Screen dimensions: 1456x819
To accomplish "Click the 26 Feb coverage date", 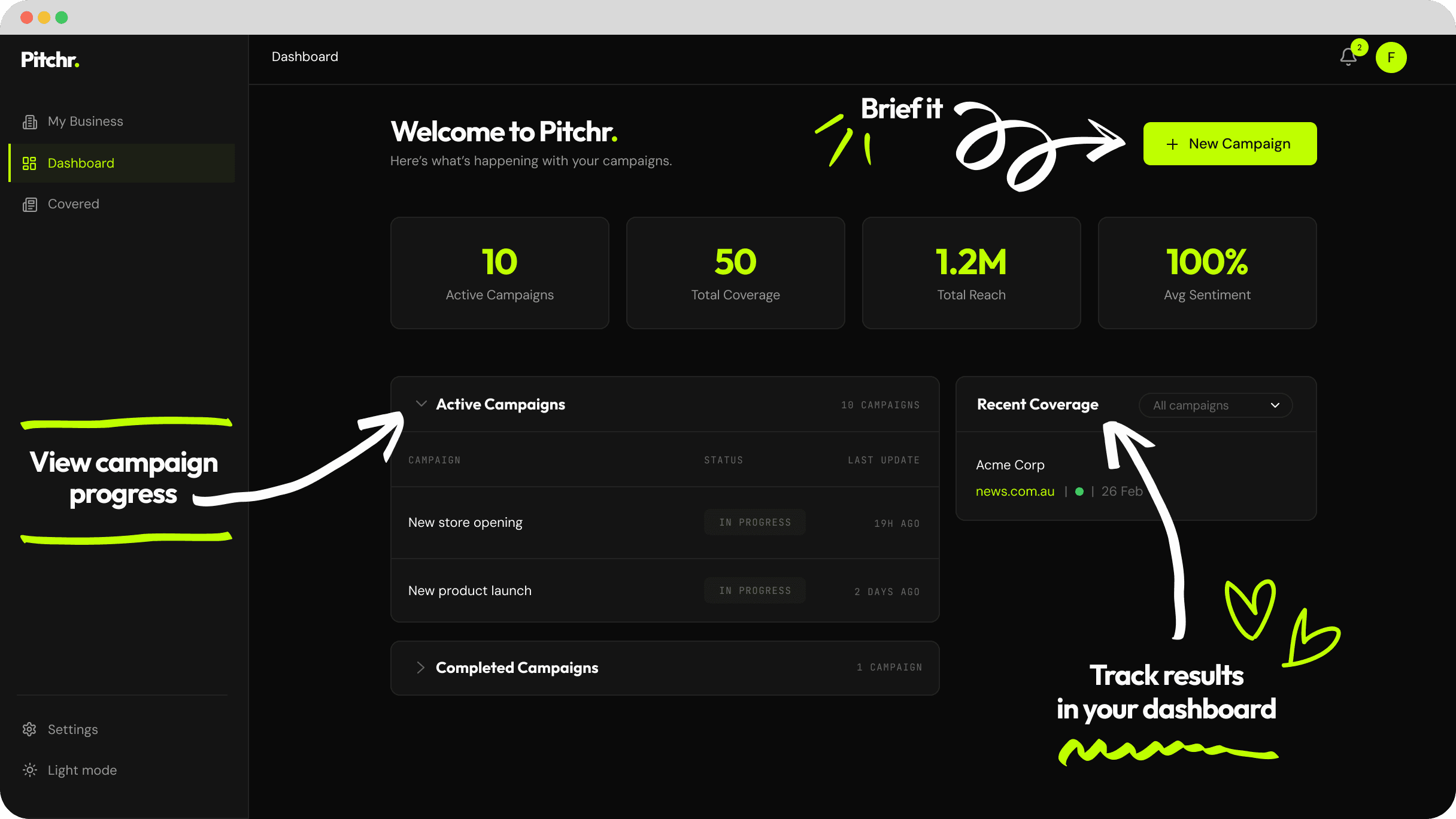I will (1122, 492).
